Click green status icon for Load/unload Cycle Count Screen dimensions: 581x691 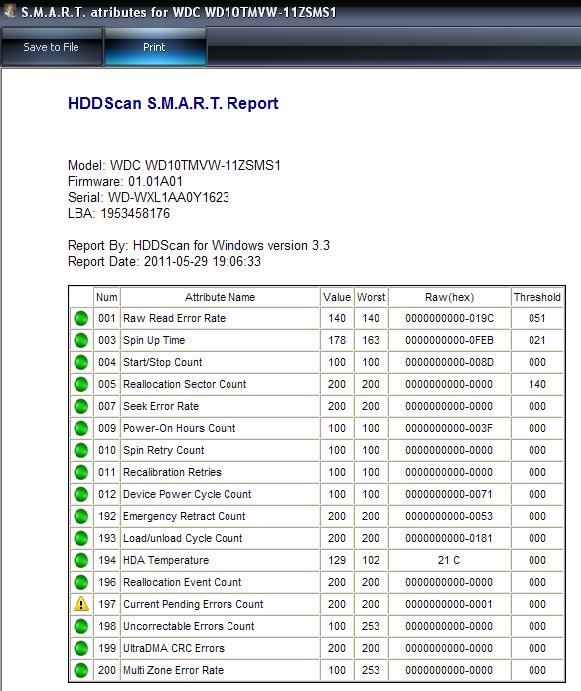pos(81,538)
